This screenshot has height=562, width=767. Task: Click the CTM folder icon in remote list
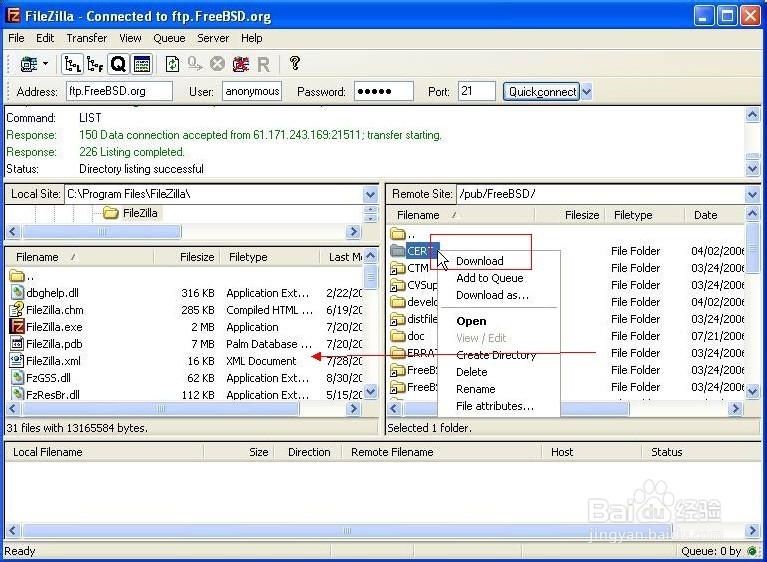click(398, 268)
